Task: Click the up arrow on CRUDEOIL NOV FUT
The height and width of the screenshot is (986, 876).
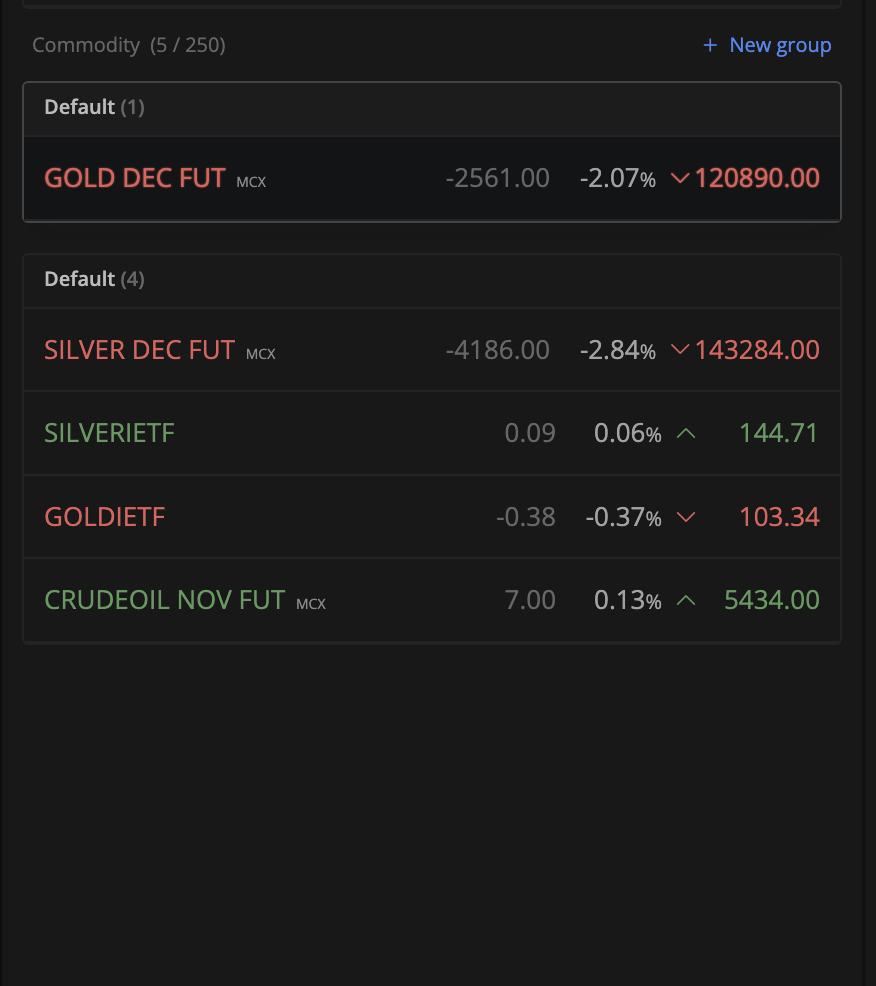Action: (x=686, y=600)
